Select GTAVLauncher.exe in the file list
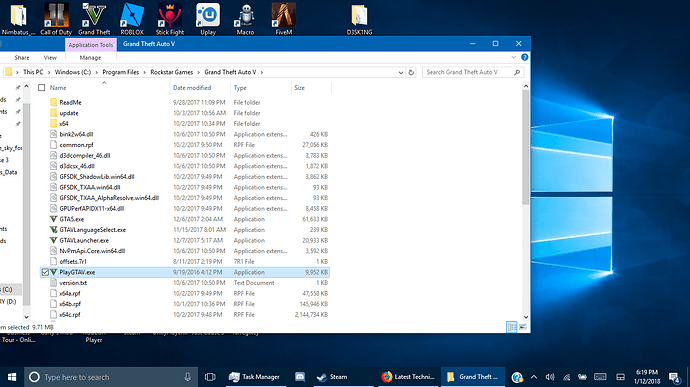Image resolution: width=690 pixels, height=387 pixels. (84, 240)
